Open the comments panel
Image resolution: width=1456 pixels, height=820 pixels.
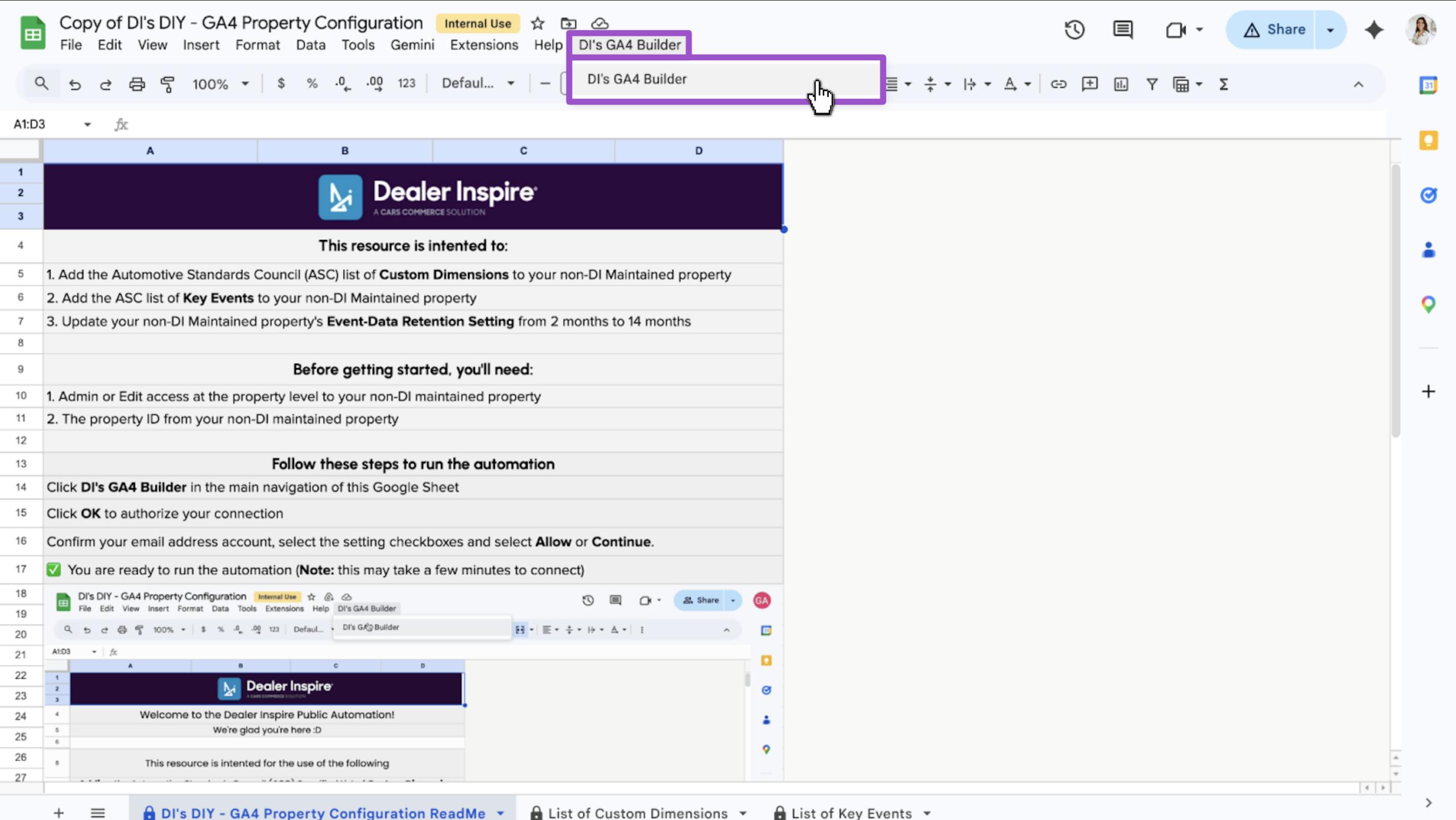coord(1123,30)
